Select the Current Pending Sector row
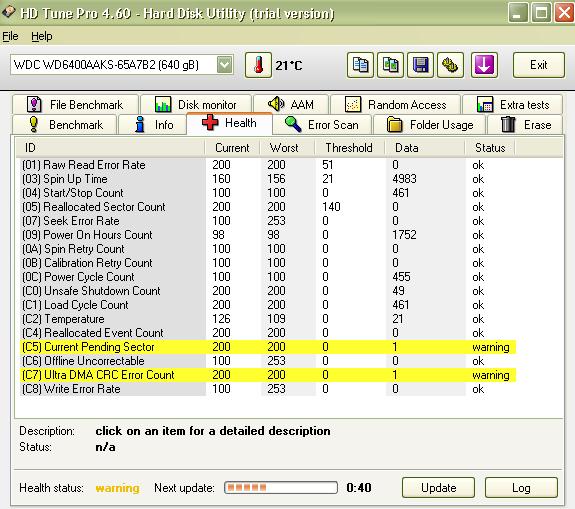The width and height of the screenshot is (575, 509). point(268,347)
